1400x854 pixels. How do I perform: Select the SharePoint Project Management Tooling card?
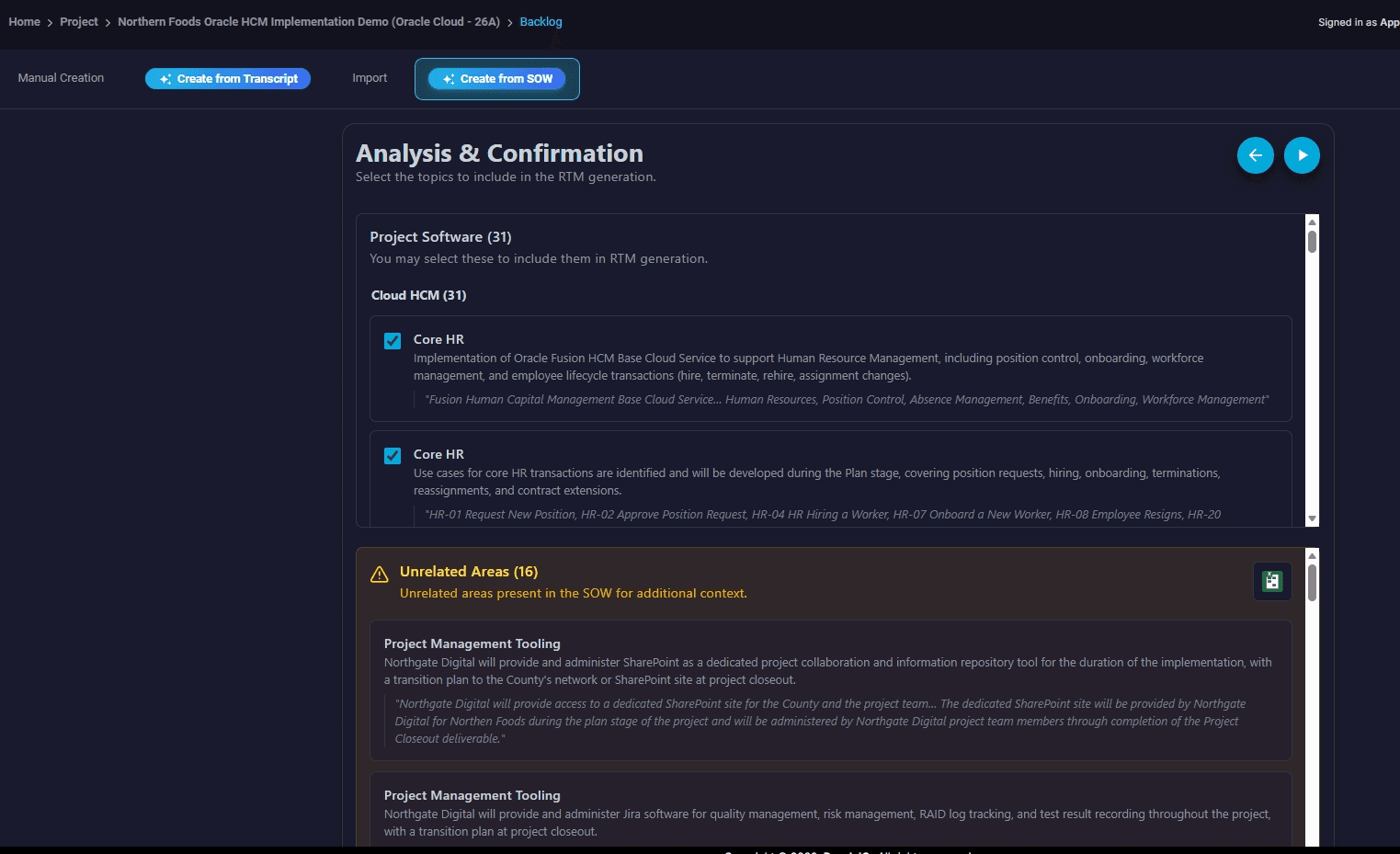831,690
